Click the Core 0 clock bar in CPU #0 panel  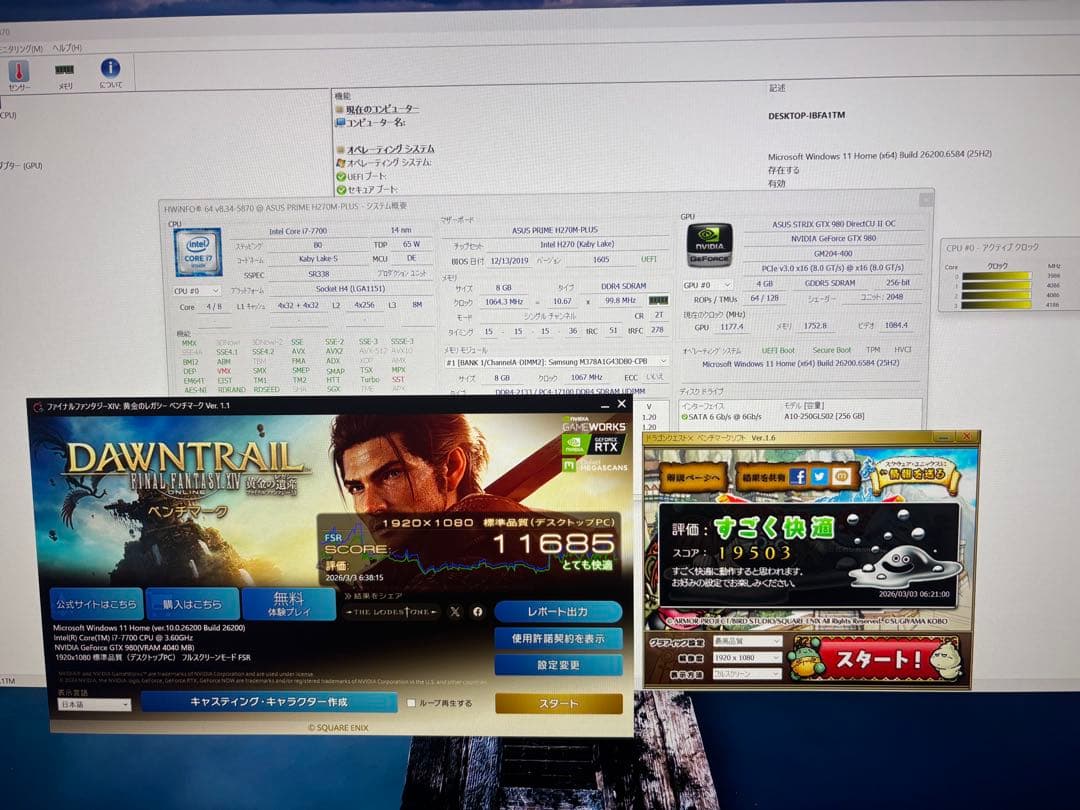(996, 276)
